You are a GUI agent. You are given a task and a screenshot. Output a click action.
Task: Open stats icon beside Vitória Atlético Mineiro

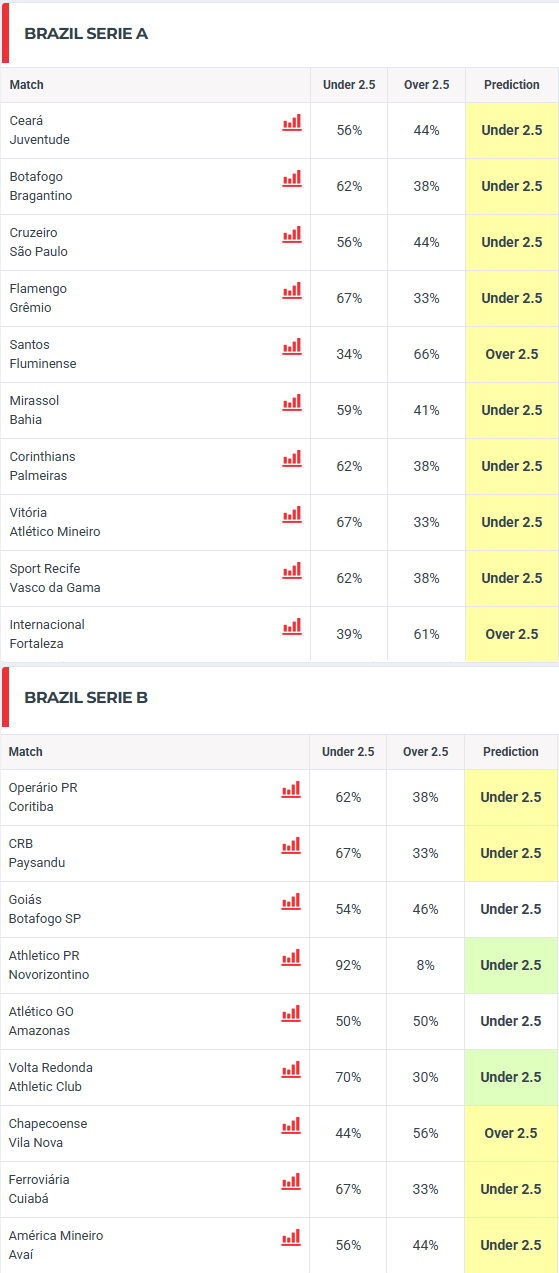click(x=291, y=515)
